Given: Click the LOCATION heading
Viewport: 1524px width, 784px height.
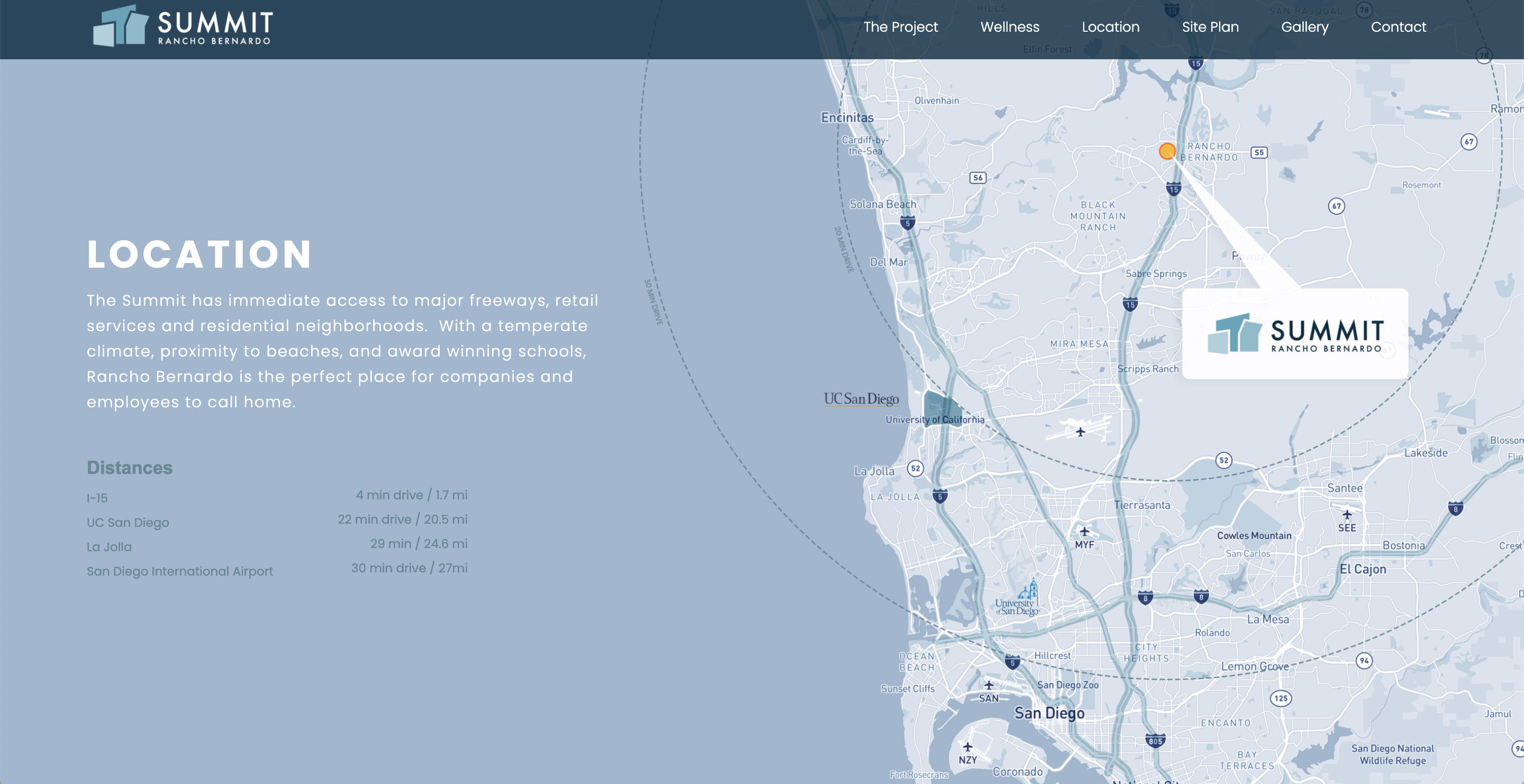Looking at the screenshot, I should [199, 254].
